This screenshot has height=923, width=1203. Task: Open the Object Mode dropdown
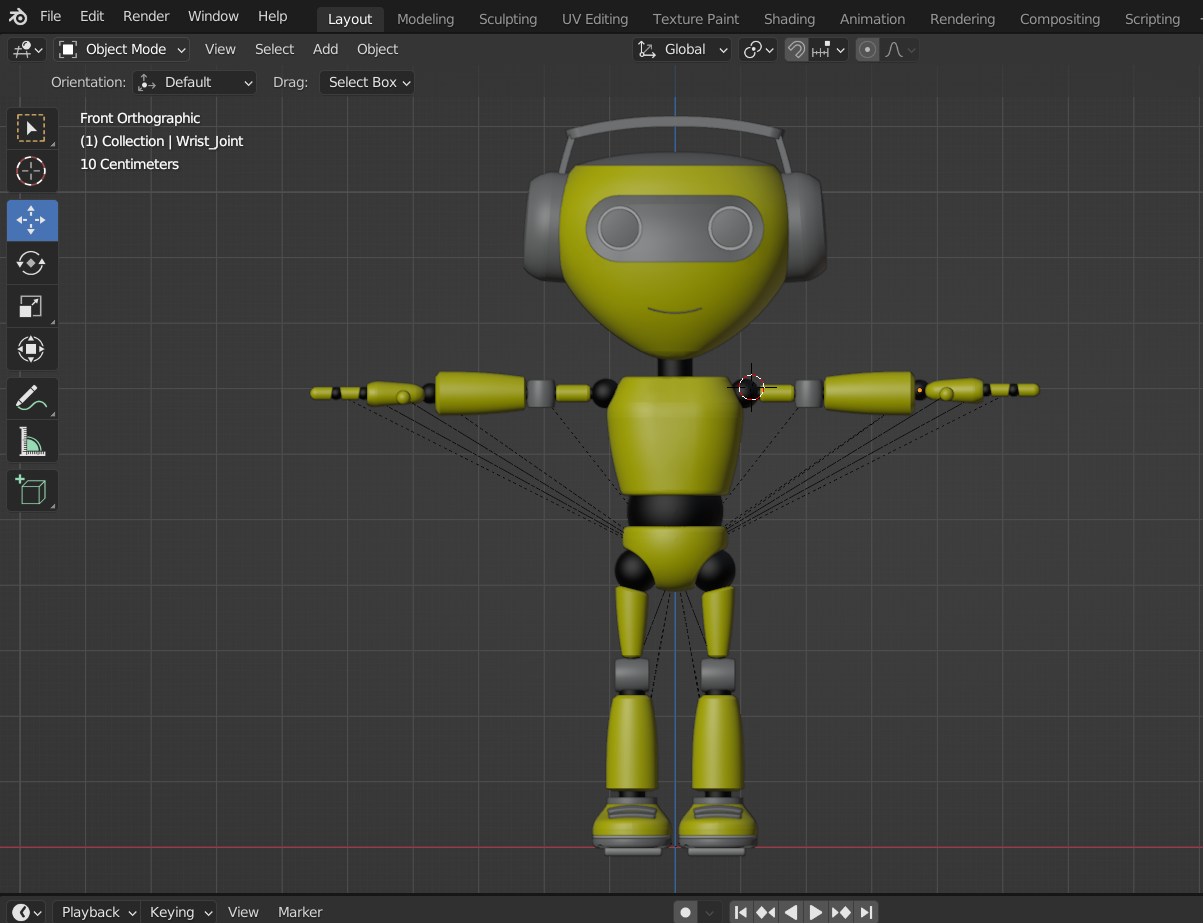click(122, 50)
